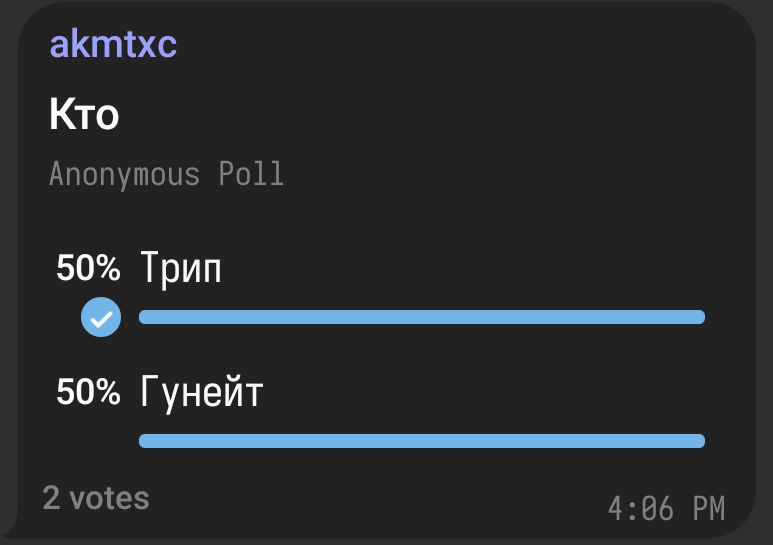Click the Трип result progress bar

point(422,317)
